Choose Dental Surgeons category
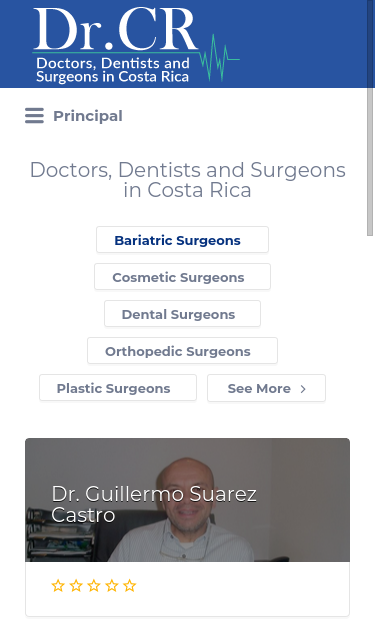375x627 pixels. pos(182,314)
